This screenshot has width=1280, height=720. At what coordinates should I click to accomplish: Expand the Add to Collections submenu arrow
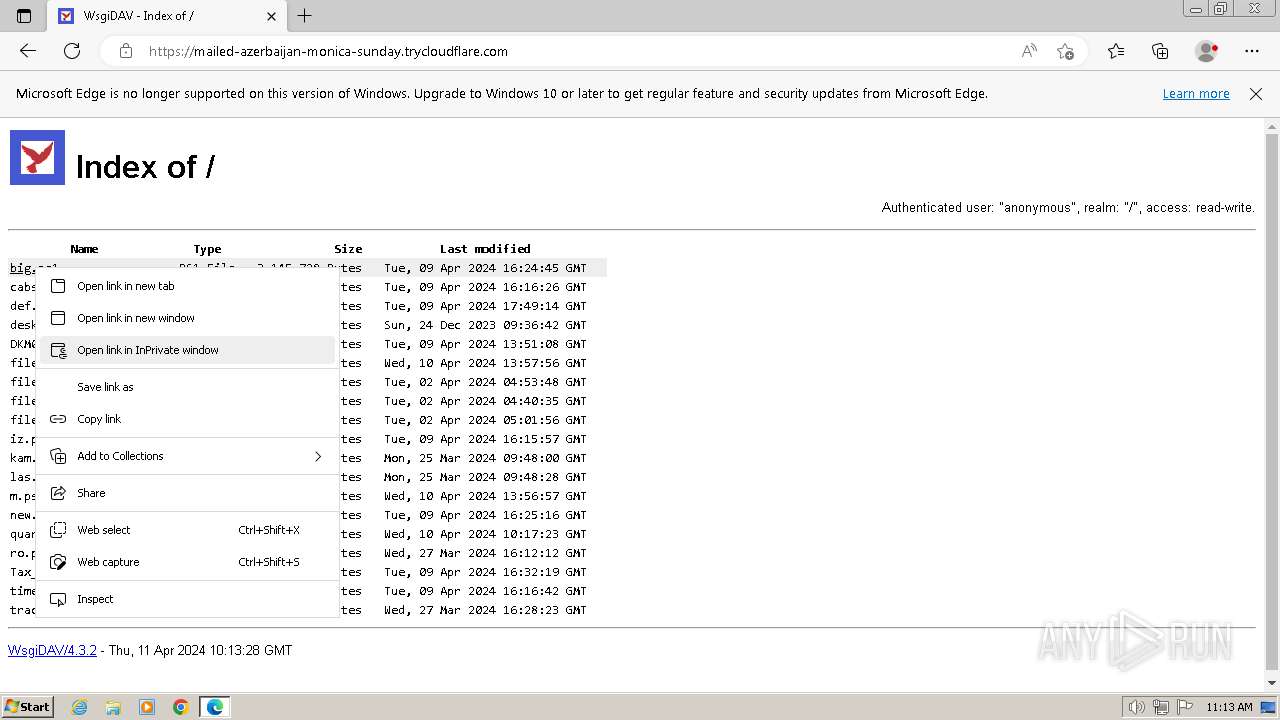[318, 456]
